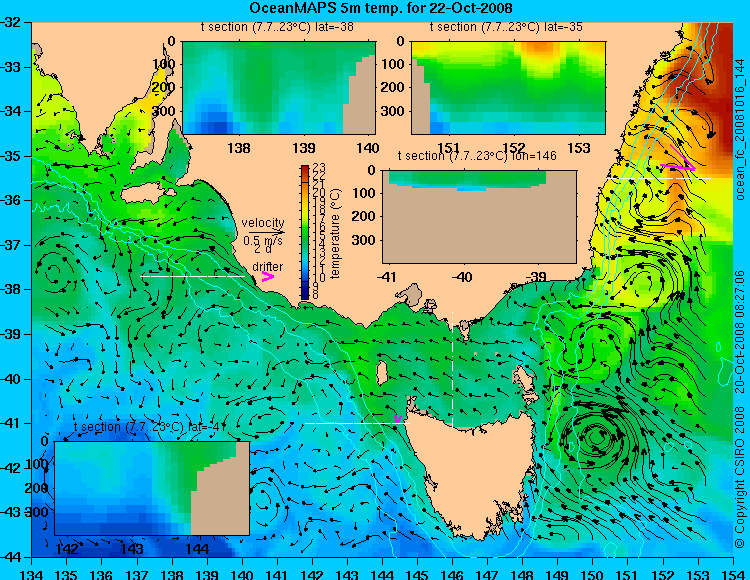Click the "velocity" legend label
Image resolution: width=750 pixels, height=580 pixels.
click(x=263, y=223)
